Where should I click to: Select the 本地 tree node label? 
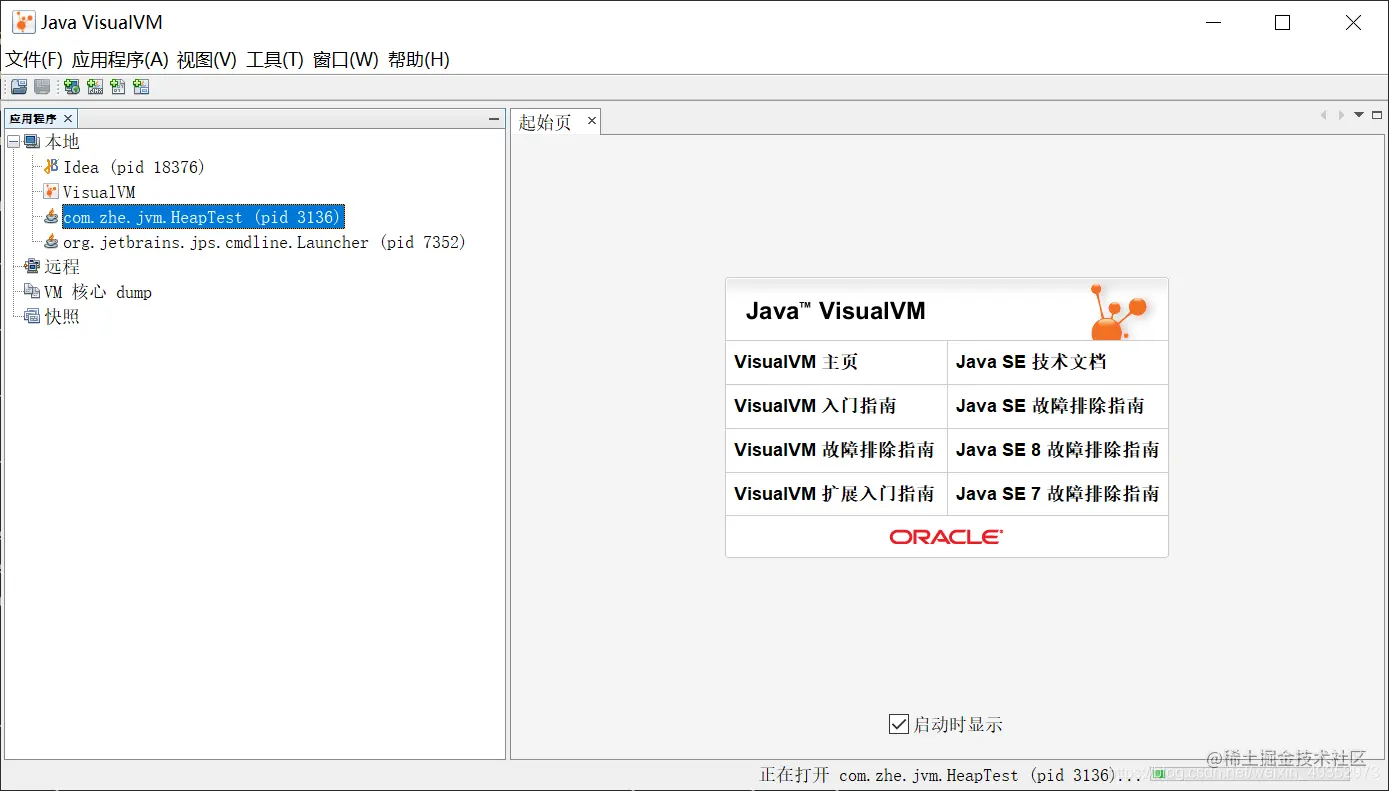click(x=62, y=142)
